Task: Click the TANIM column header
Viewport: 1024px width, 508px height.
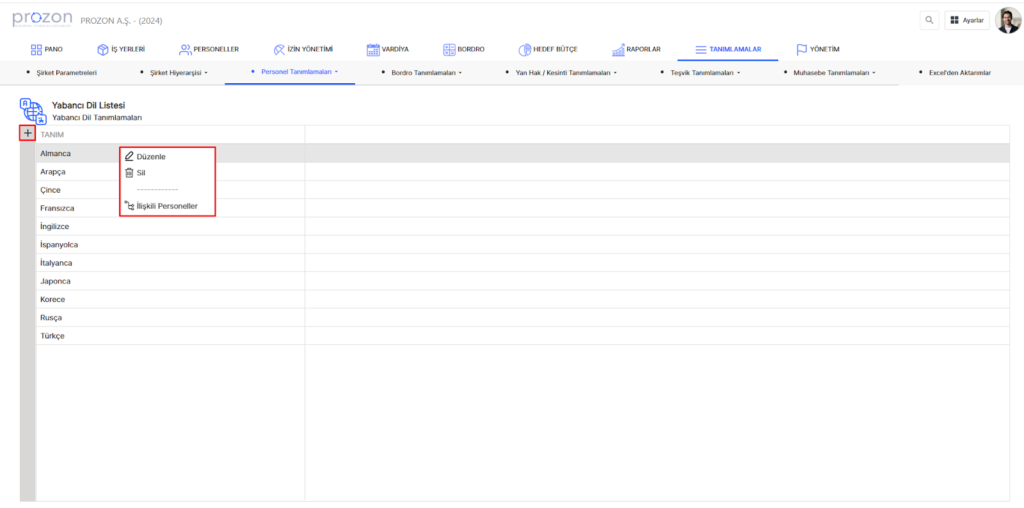Action: (52, 134)
